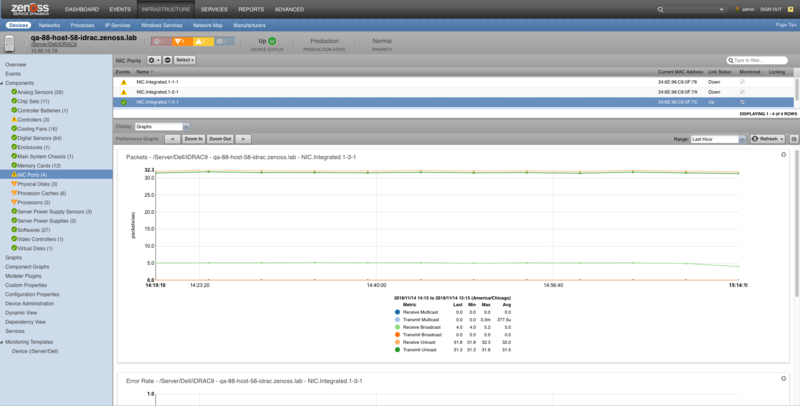Select Memory Cards (12) in the tree
800x406 pixels.
click(x=39, y=166)
